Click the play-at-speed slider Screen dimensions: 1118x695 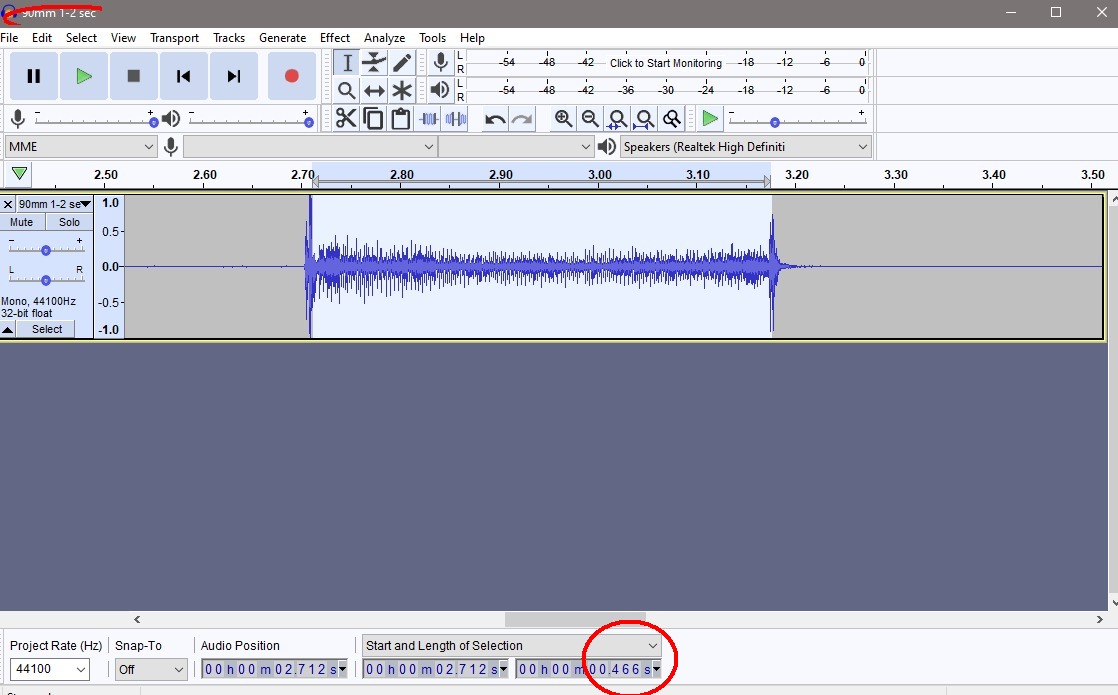pos(797,121)
